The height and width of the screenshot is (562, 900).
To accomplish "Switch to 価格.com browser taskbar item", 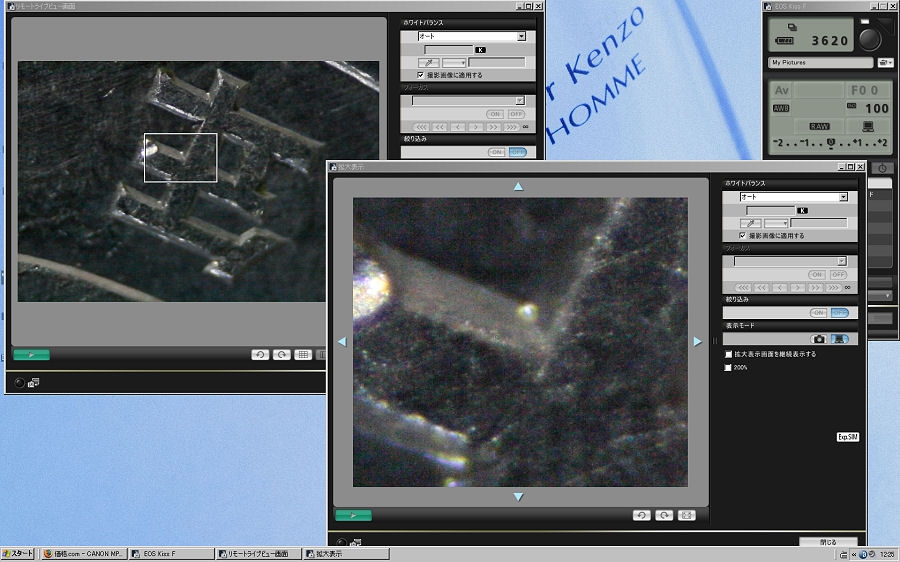I will click(83, 554).
